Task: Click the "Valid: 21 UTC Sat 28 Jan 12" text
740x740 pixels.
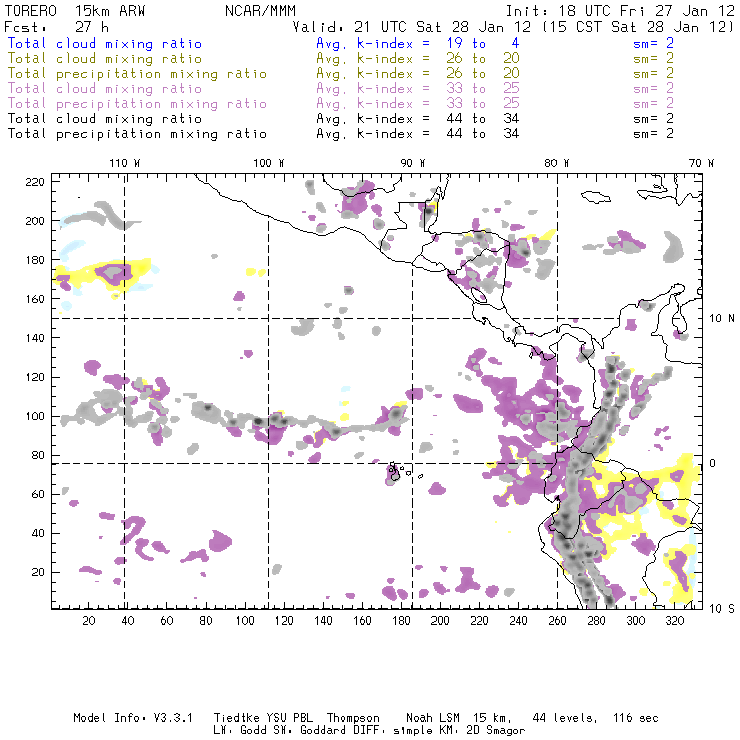Action: (x=412, y=27)
